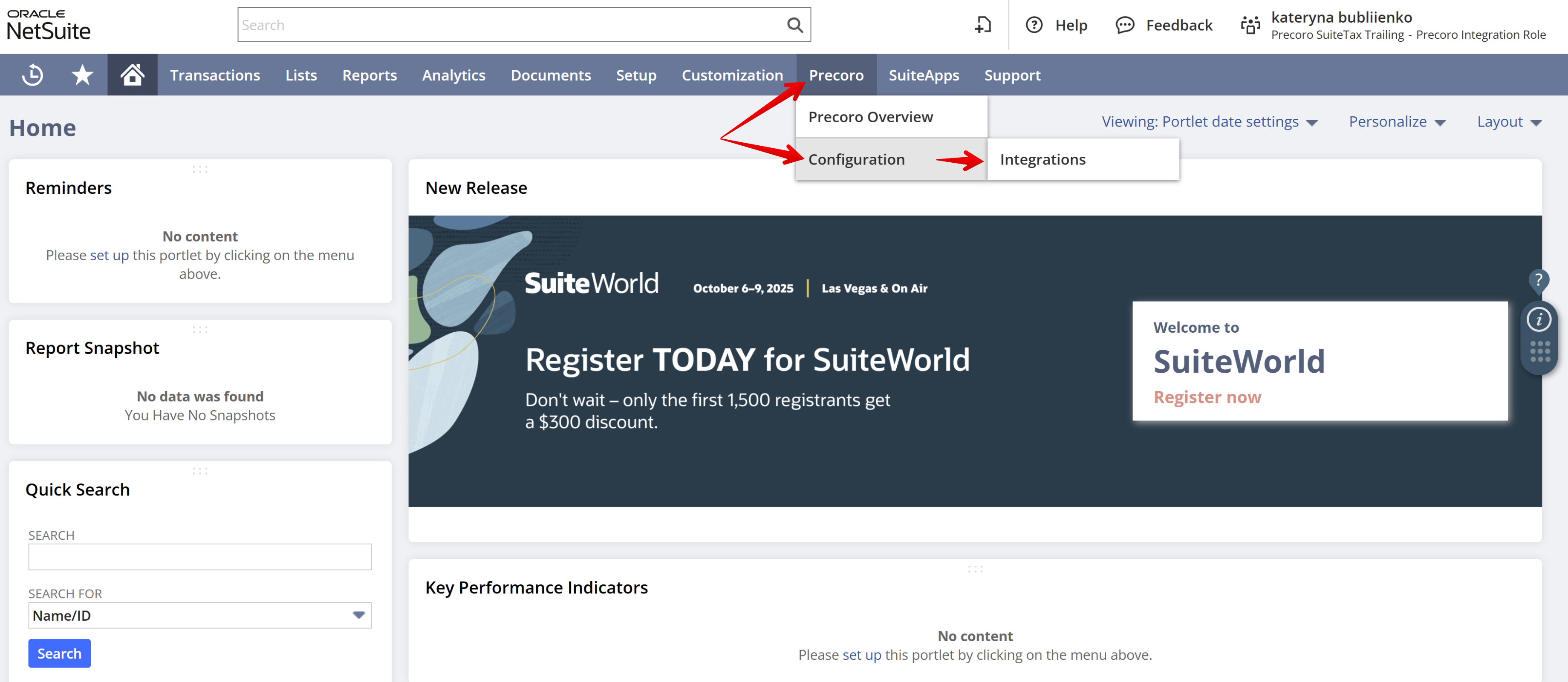Open the Search For Name/ID dropdown
This screenshot has width=1568, height=682.
[x=199, y=615]
